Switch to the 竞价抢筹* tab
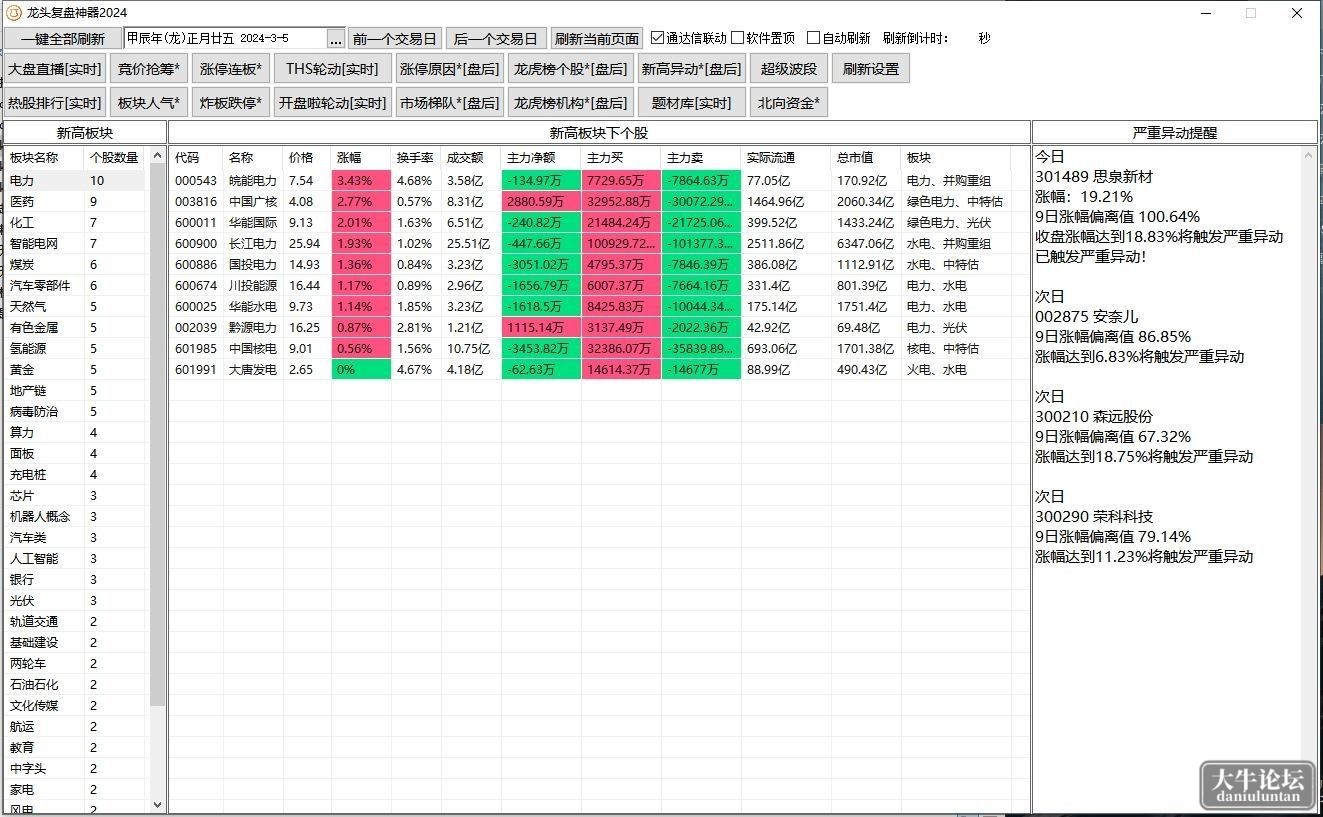The width and height of the screenshot is (1323, 817). (x=149, y=69)
